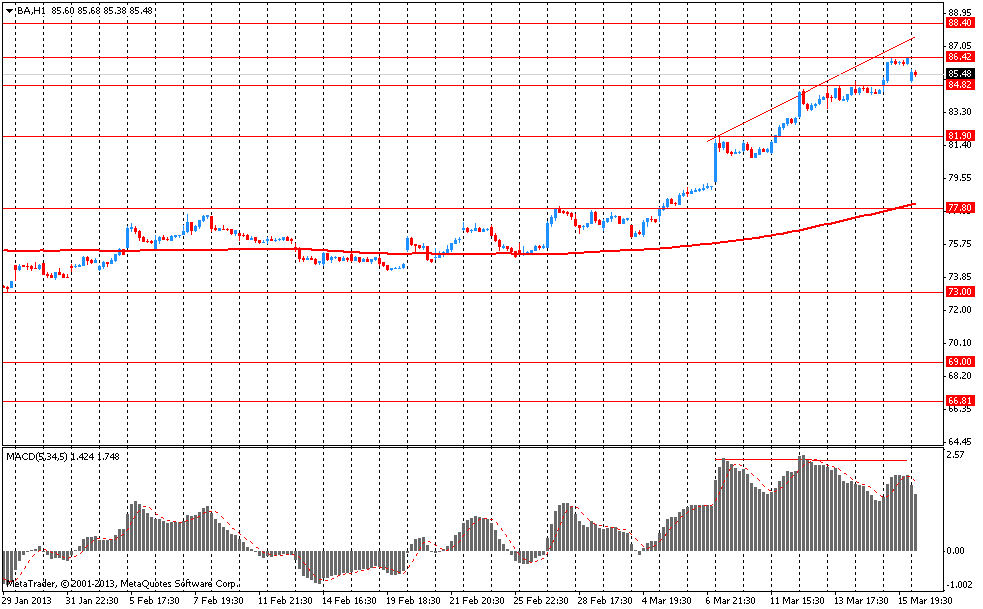Open the chart menu triangle beside BA,H1
Viewport: 983px width, 609px height.
tap(9, 11)
